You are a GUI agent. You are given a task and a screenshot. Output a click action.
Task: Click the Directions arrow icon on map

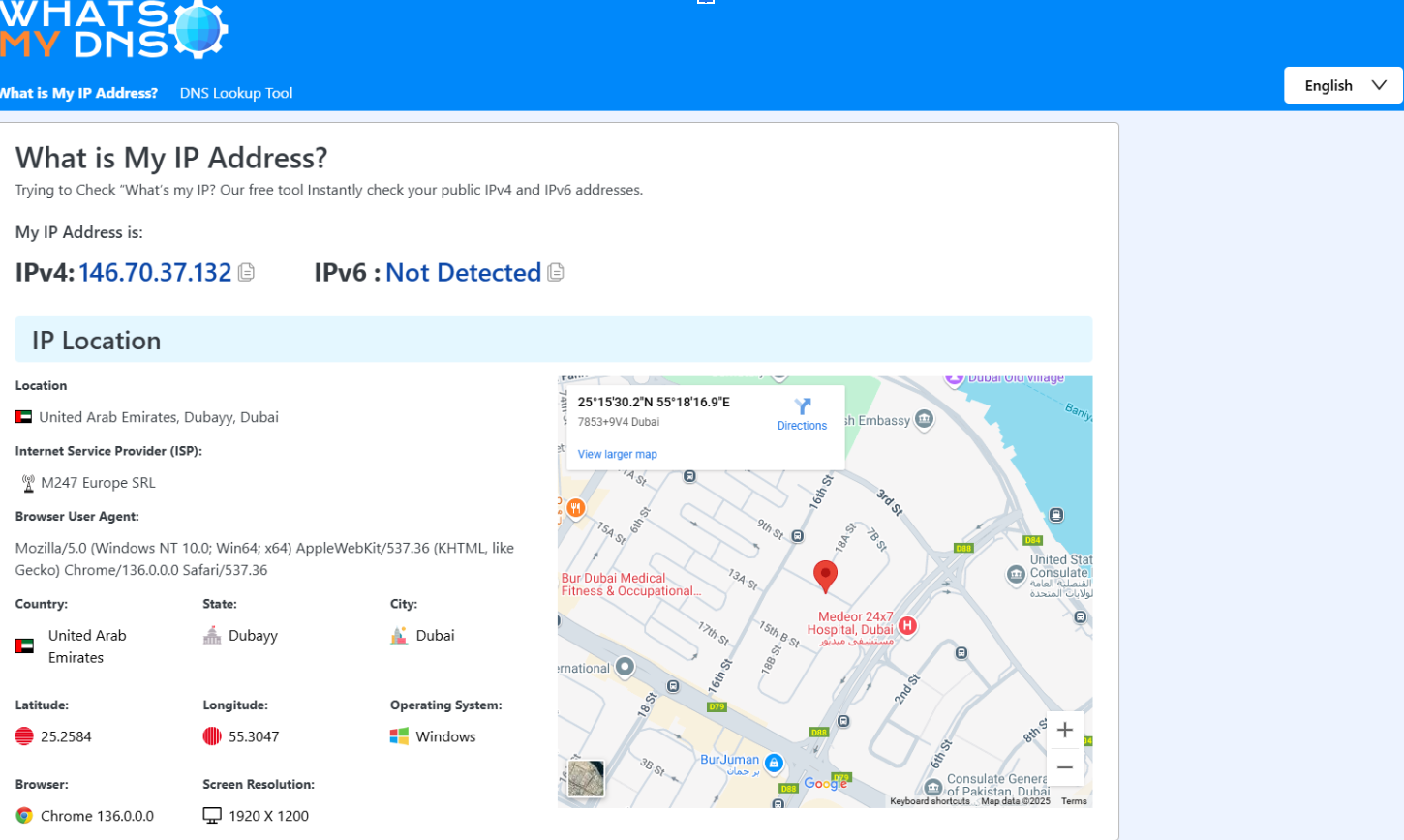pos(802,406)
